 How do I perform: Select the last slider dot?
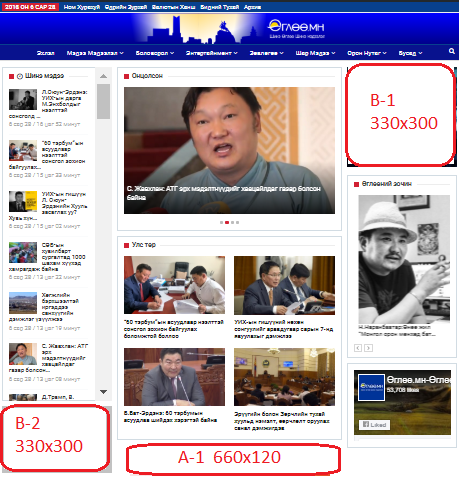click(237, 222)
